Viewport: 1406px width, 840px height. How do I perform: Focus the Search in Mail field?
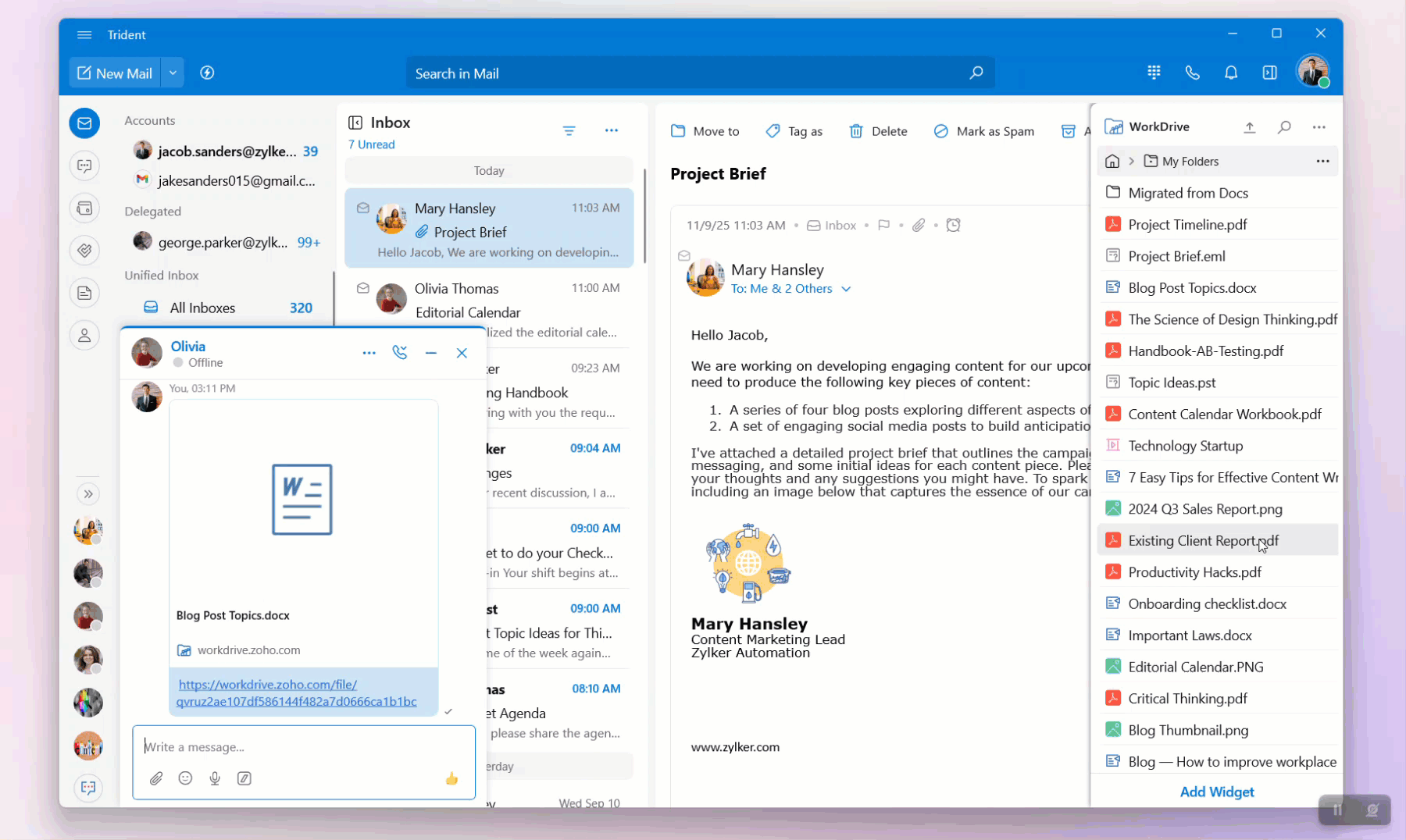click(x=700, y=73)
